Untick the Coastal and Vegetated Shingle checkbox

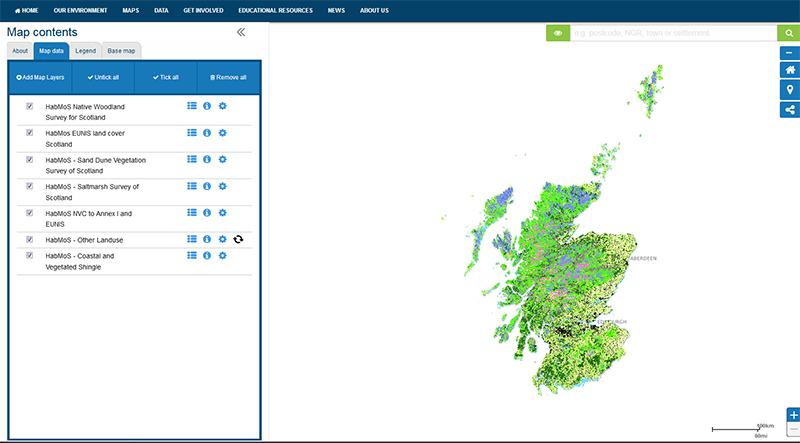click(x=30, y=255)
